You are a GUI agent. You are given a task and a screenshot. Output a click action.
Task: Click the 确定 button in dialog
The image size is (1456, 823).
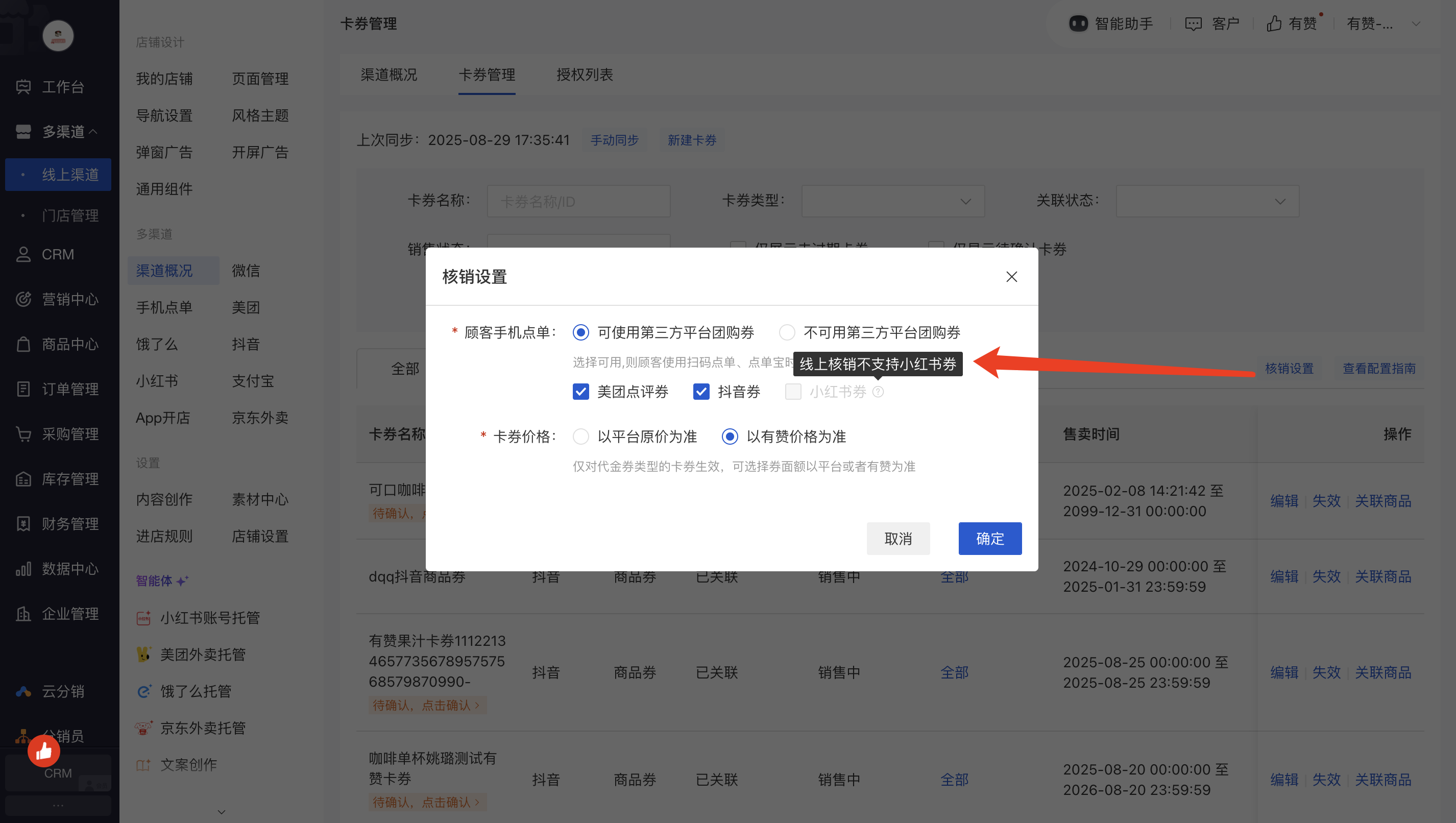pyautogui.click(x=989, y=538)
